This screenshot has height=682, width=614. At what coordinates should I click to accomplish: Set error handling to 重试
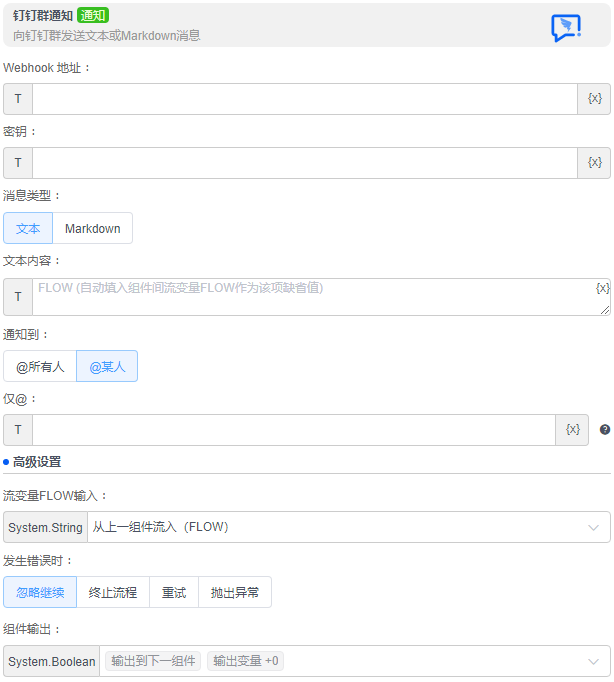click(x=174, y=592)
